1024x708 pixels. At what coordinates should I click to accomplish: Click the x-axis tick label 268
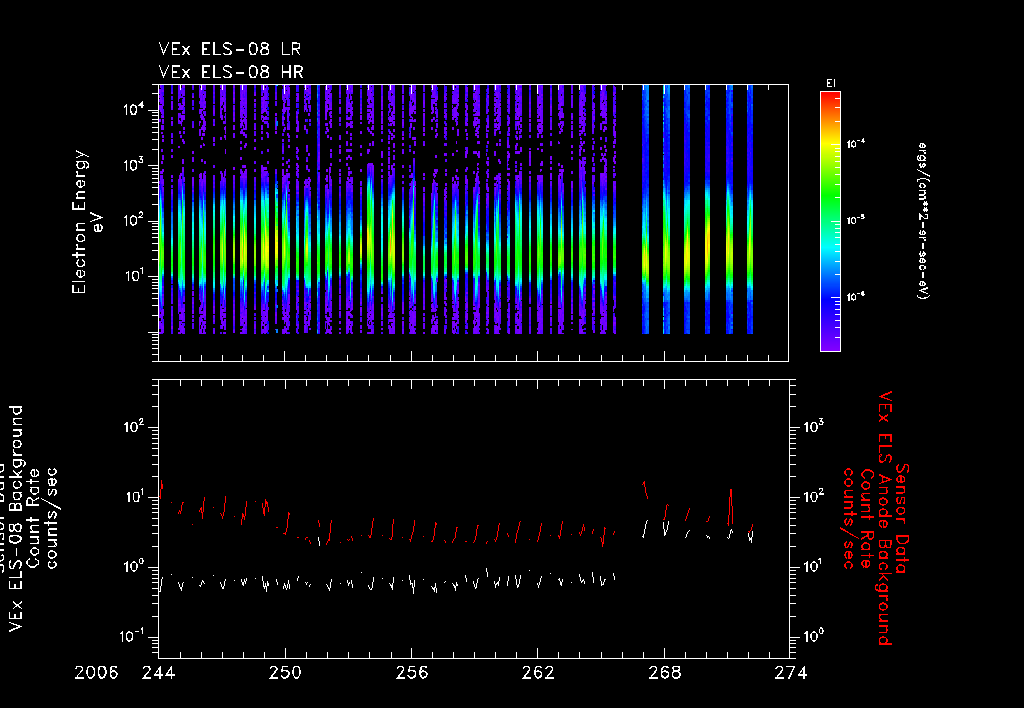[x=664, y=673]
